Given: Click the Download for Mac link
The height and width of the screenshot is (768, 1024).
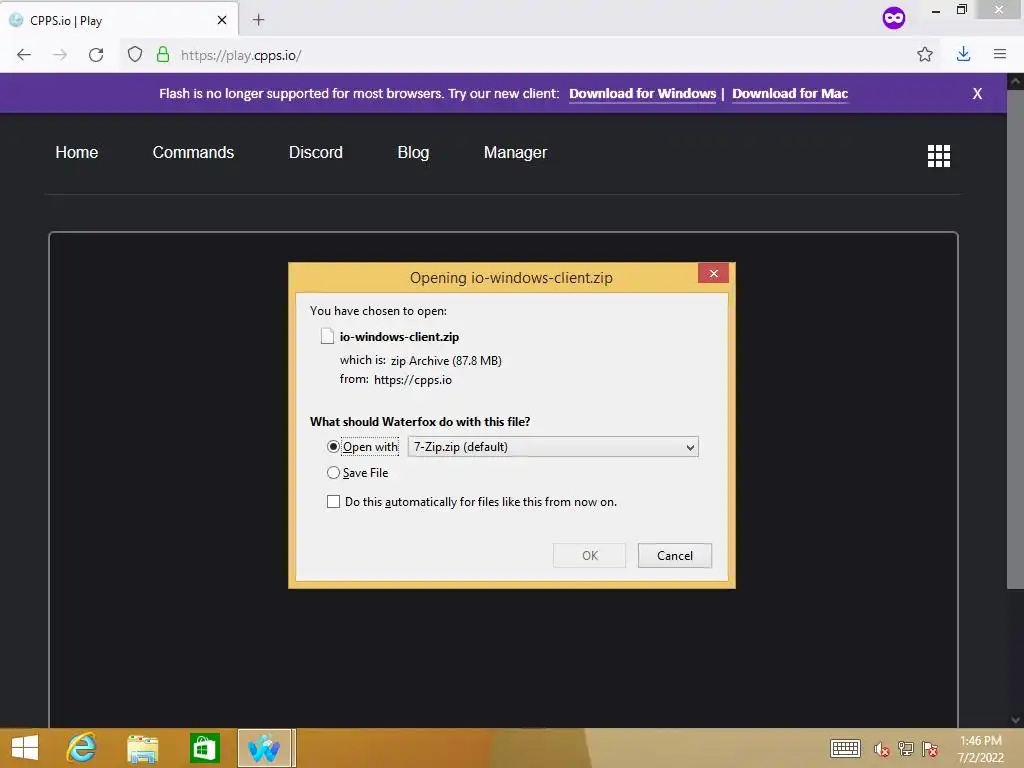Looking at the screenshot, I should [790, 93].
